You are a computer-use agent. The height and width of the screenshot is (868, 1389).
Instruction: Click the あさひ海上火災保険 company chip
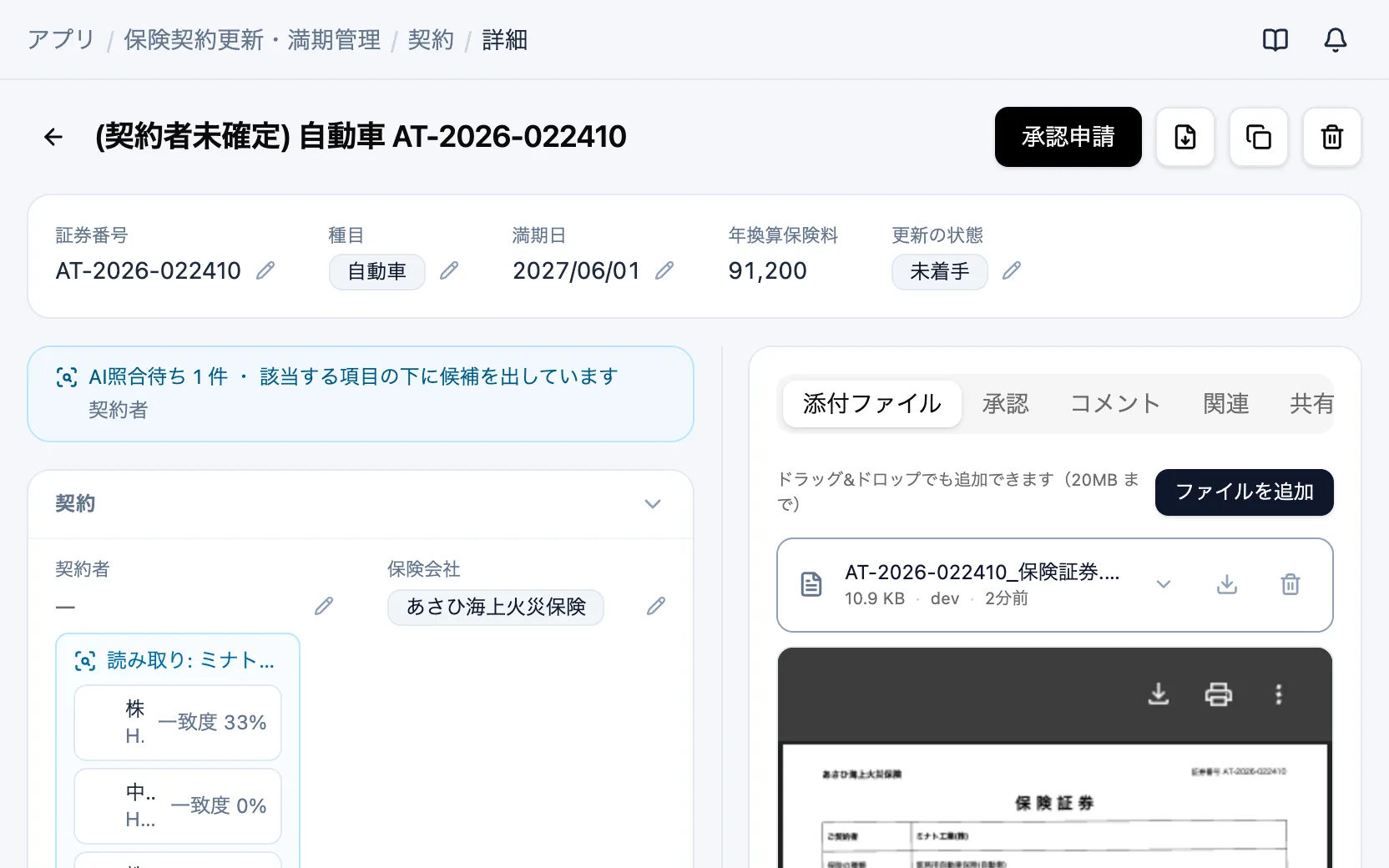tap(496, 608)
